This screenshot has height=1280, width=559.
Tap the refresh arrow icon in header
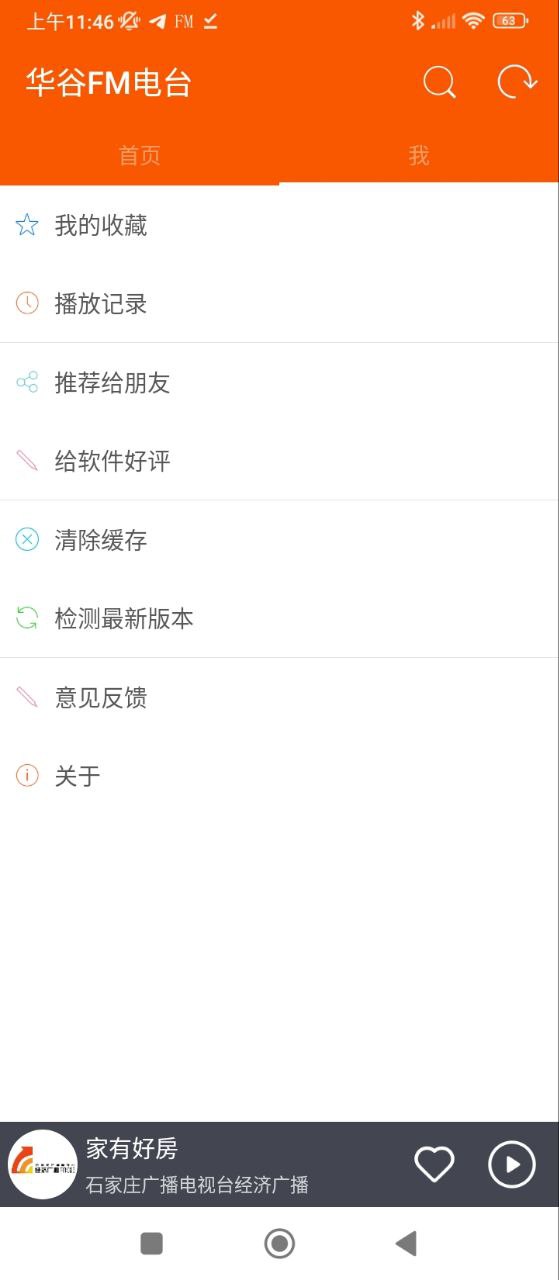pyautogui.click(x=517, y=82)
